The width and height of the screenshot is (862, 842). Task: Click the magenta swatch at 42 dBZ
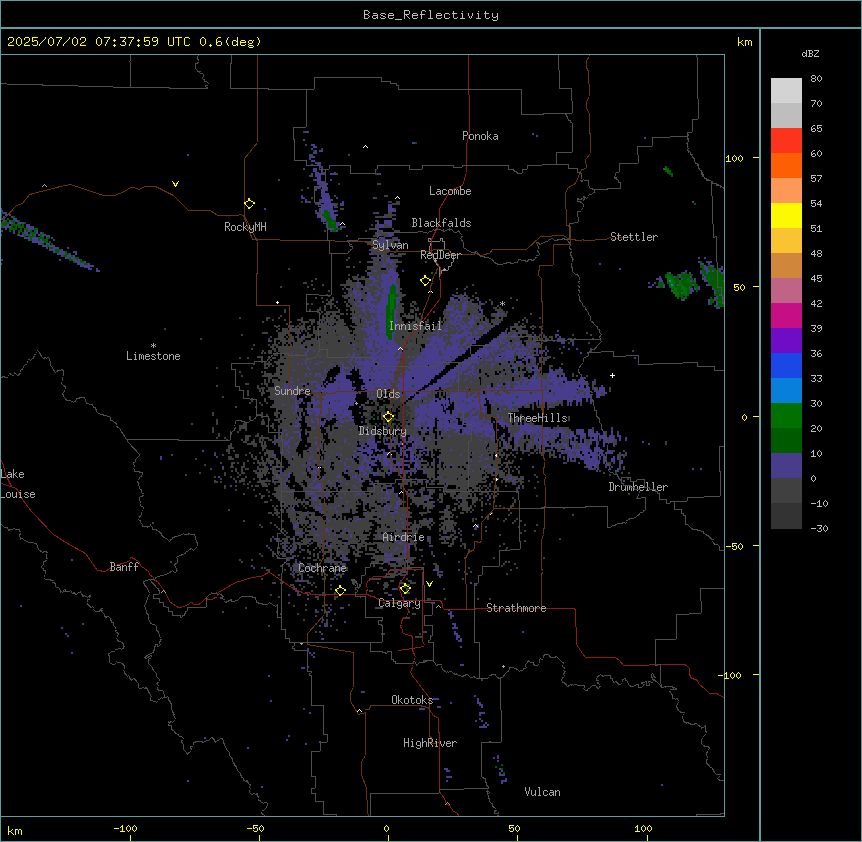(x=786, y=315)
